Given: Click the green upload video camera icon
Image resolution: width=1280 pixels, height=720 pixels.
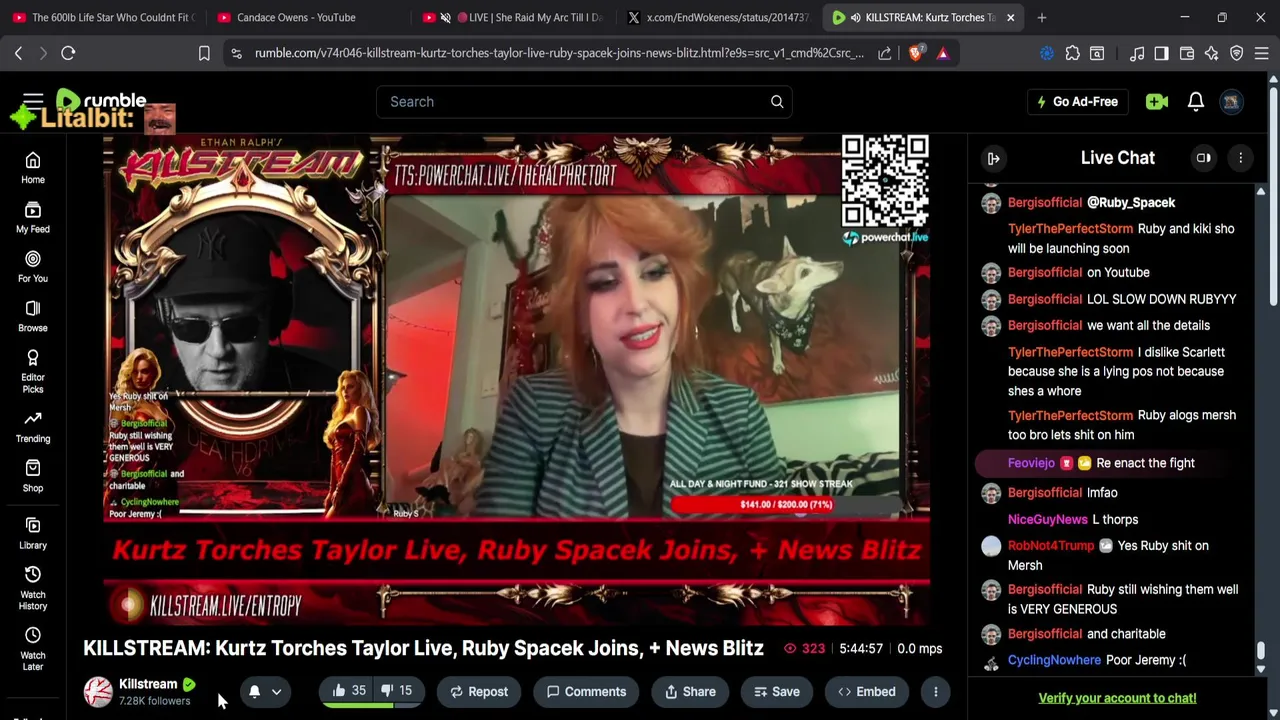Looking at the screenshot, I should 1157,101.
